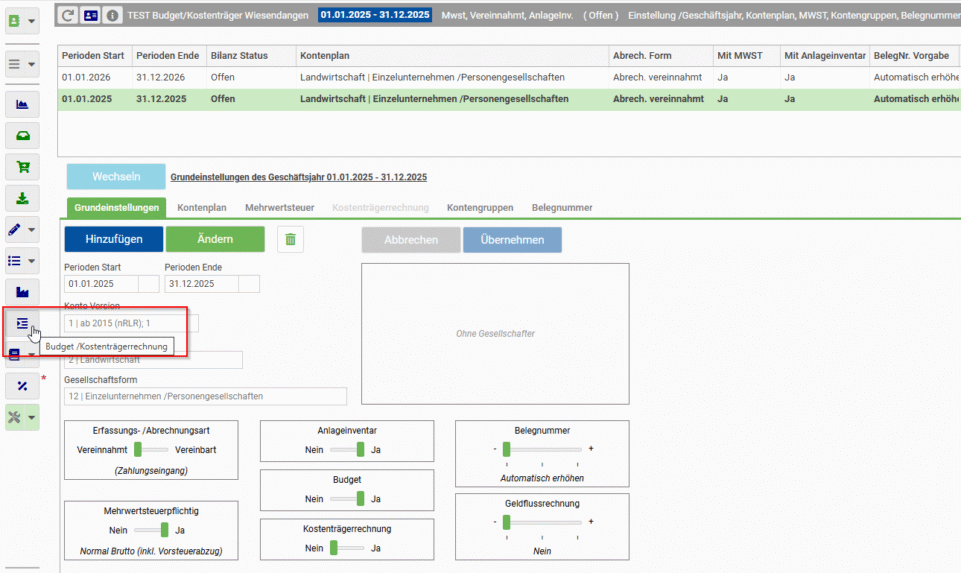Switch to the Mehrwertsteuer tab
This screenshot has height=573, width=961.
click(279, 208)
